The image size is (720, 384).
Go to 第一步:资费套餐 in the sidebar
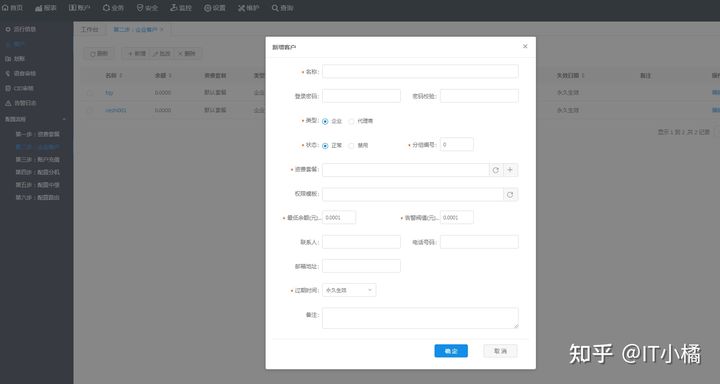click(38, 134)
